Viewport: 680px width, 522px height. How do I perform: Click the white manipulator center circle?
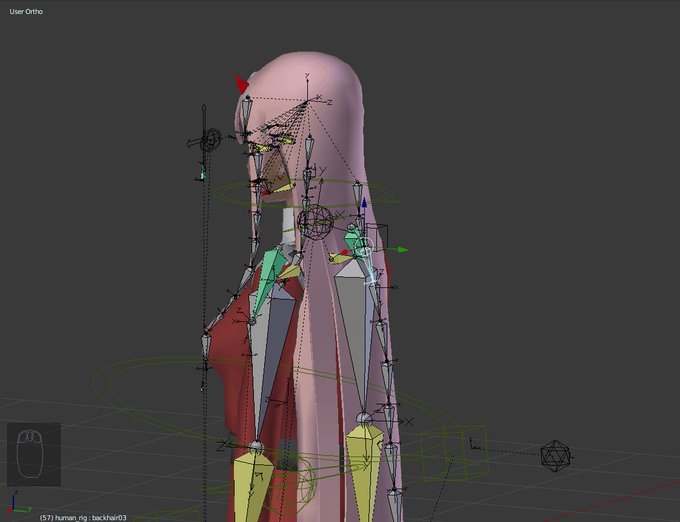point(365,247)
